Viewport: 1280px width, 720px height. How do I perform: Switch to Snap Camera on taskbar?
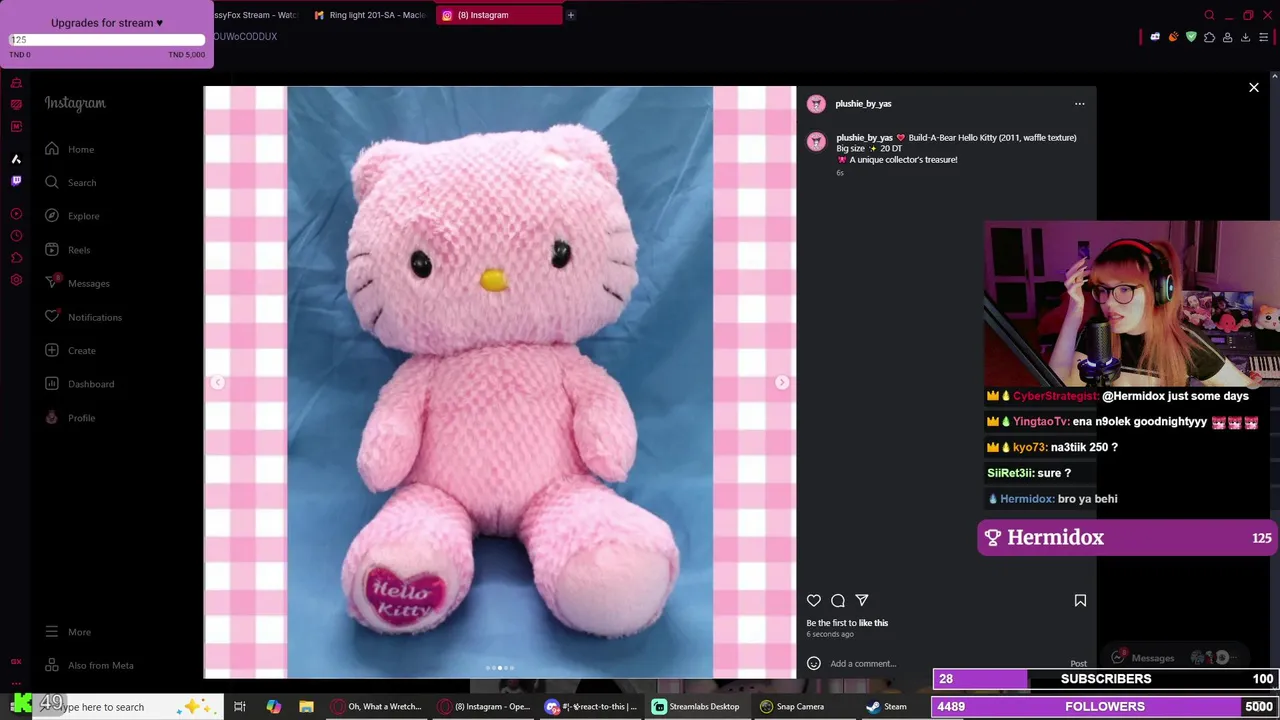coord(792,707)
